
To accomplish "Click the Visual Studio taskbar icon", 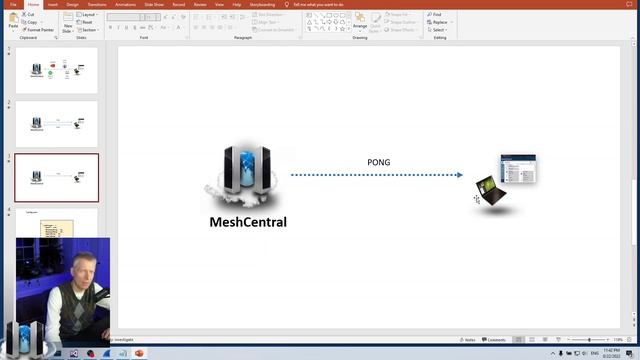I will pyautogui.click(x=74, y=353).
